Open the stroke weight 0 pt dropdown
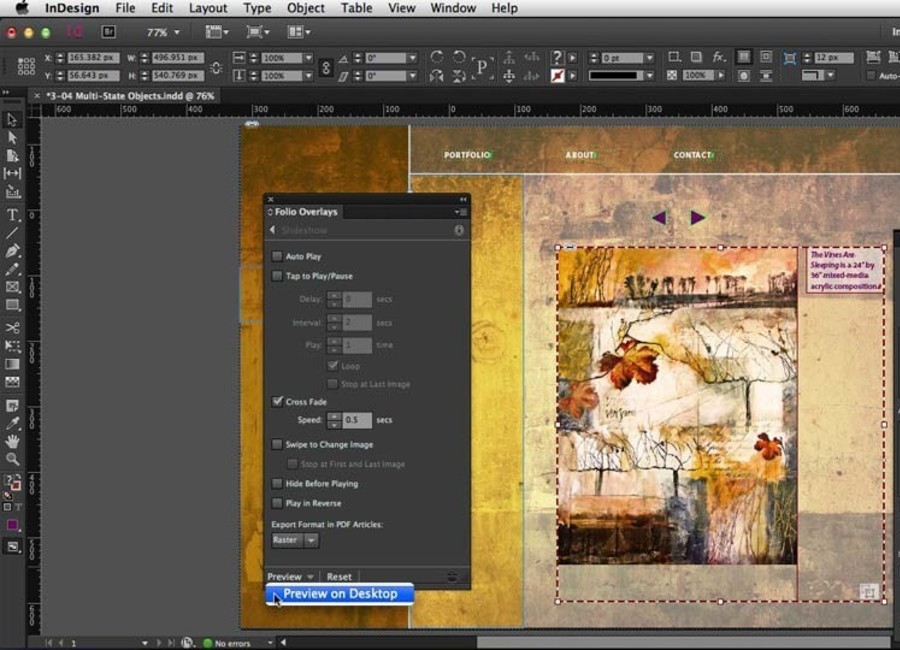 (649, 58)
